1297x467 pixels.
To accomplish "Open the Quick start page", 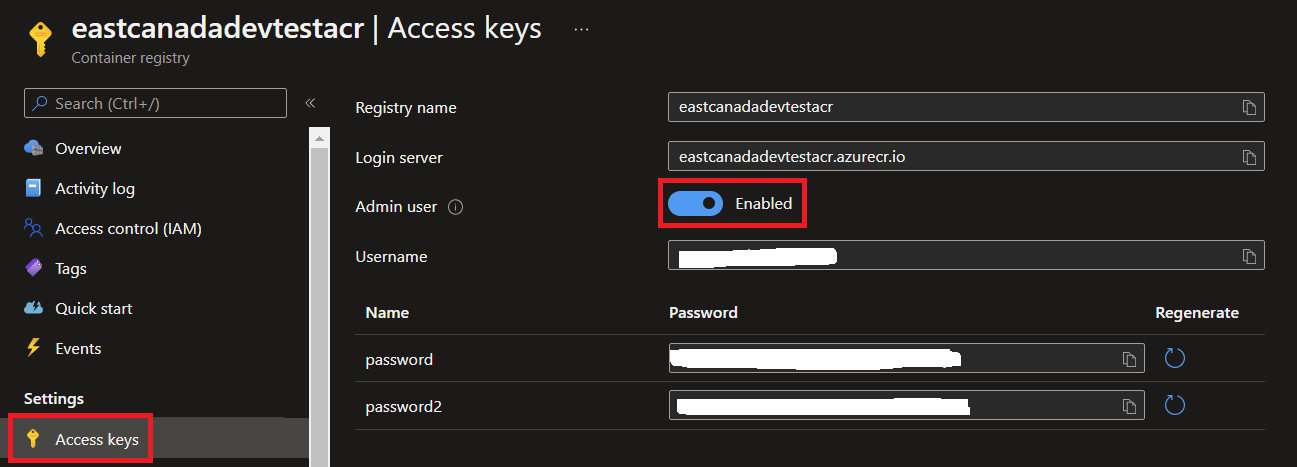I will (93, 308).
